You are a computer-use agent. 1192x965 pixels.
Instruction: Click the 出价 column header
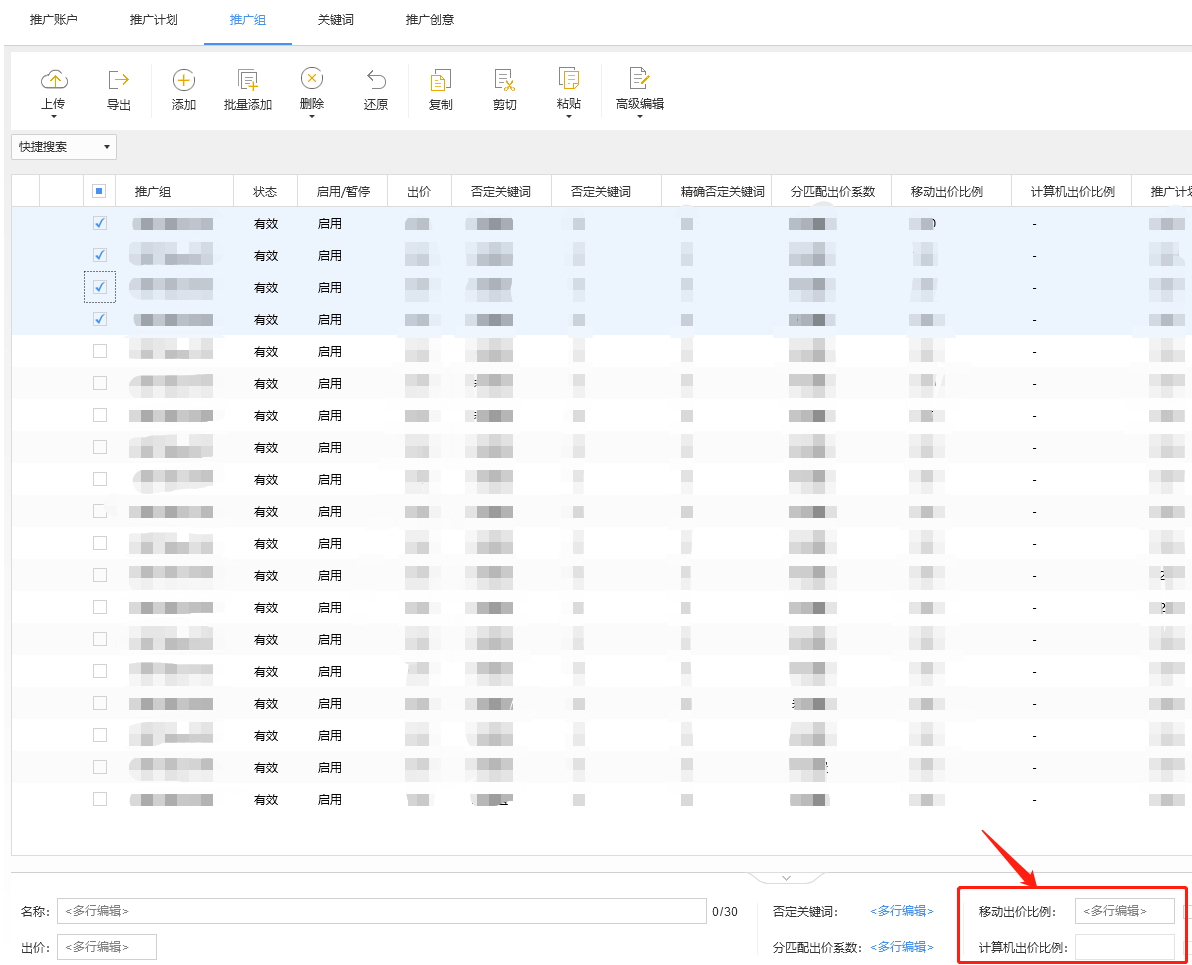pos(419,192)
